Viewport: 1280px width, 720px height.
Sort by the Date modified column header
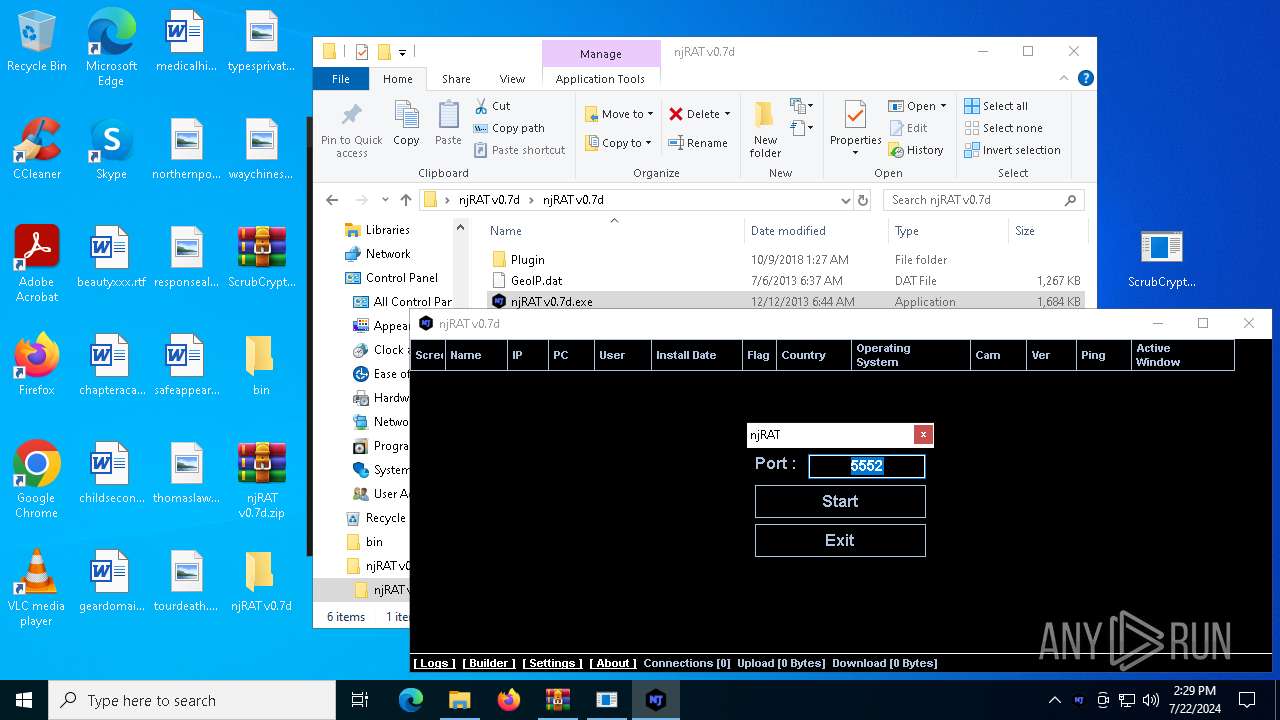point(788,231)
